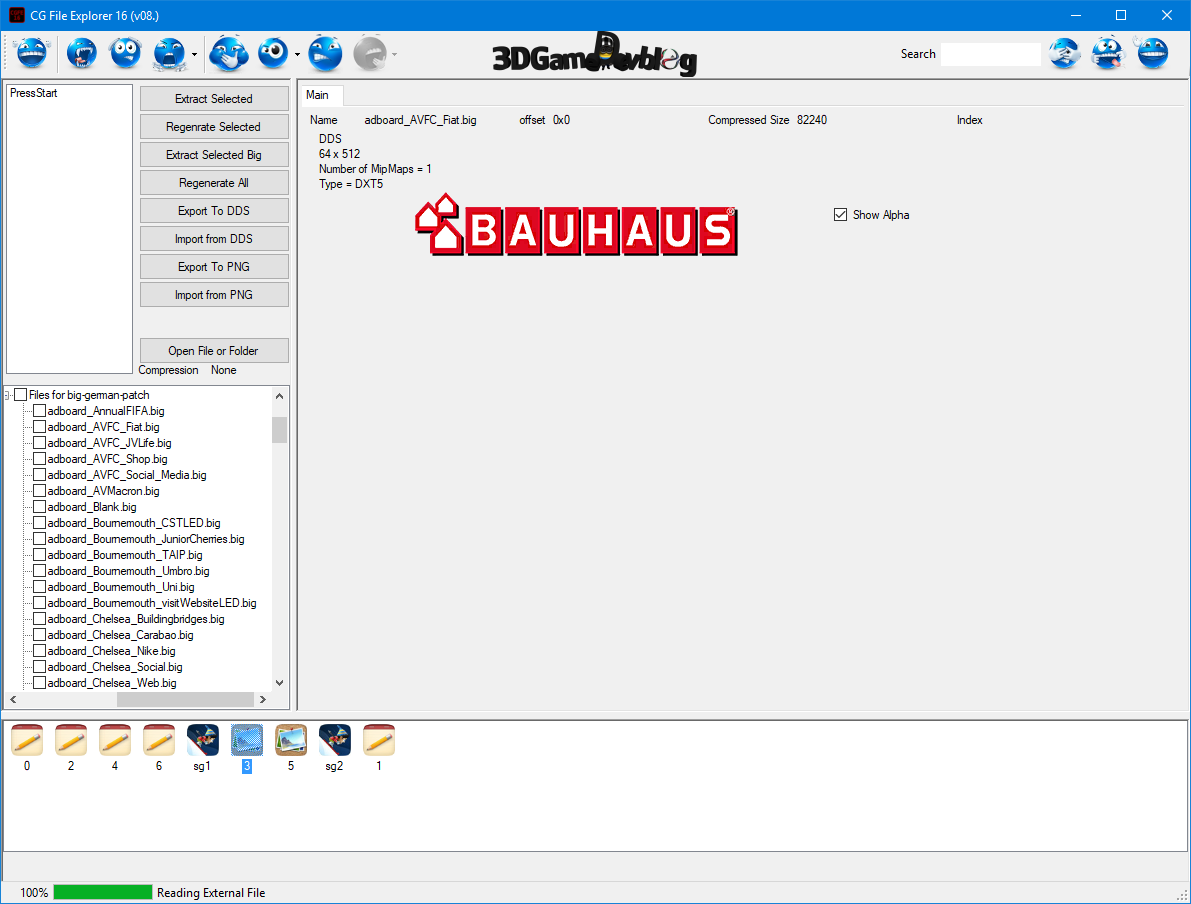Check adboard_AVFC_JVLife.big checkbox

pos(39,443)
